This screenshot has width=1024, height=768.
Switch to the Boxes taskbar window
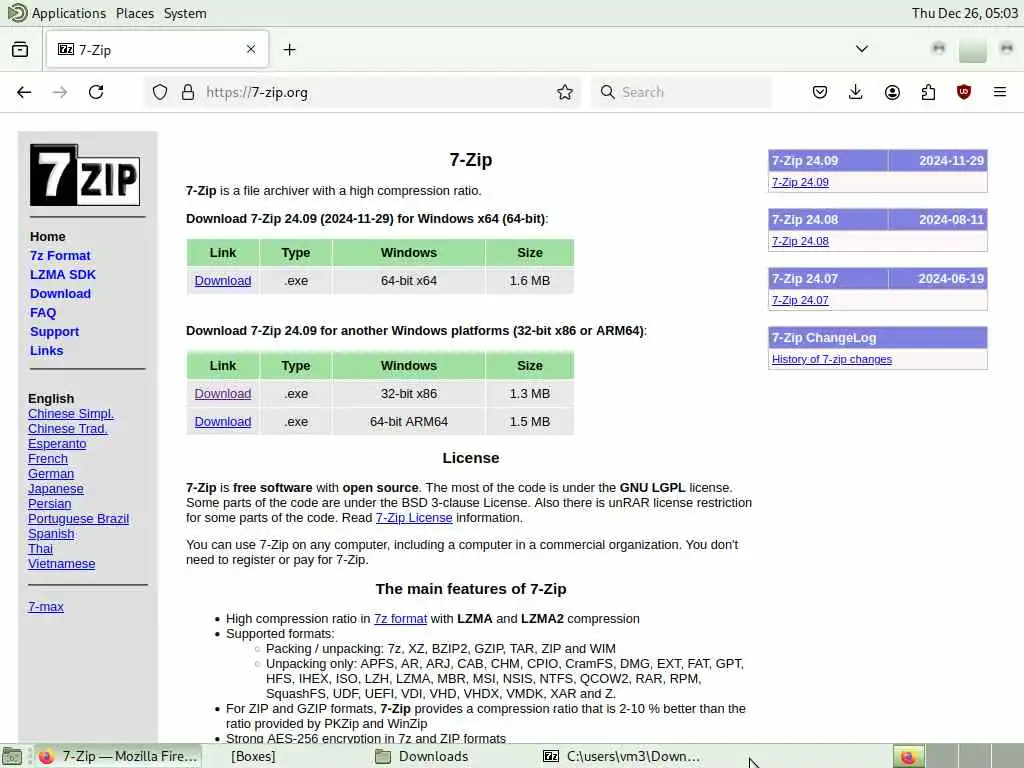(x=253, y=757)
